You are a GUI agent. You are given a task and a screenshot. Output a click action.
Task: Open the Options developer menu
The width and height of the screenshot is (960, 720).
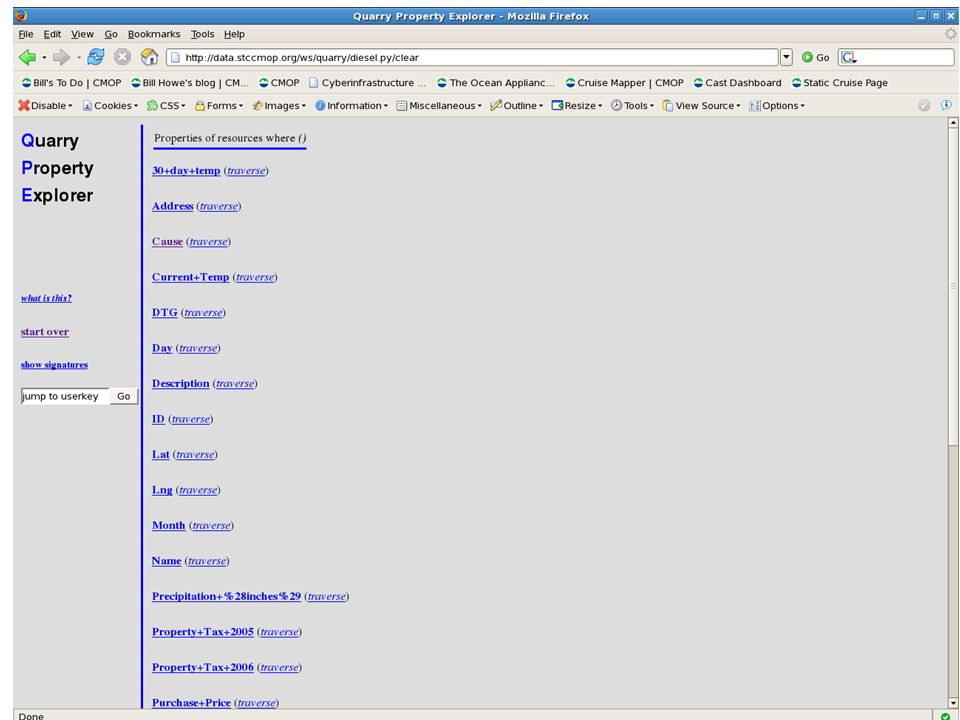coord(777,105)
